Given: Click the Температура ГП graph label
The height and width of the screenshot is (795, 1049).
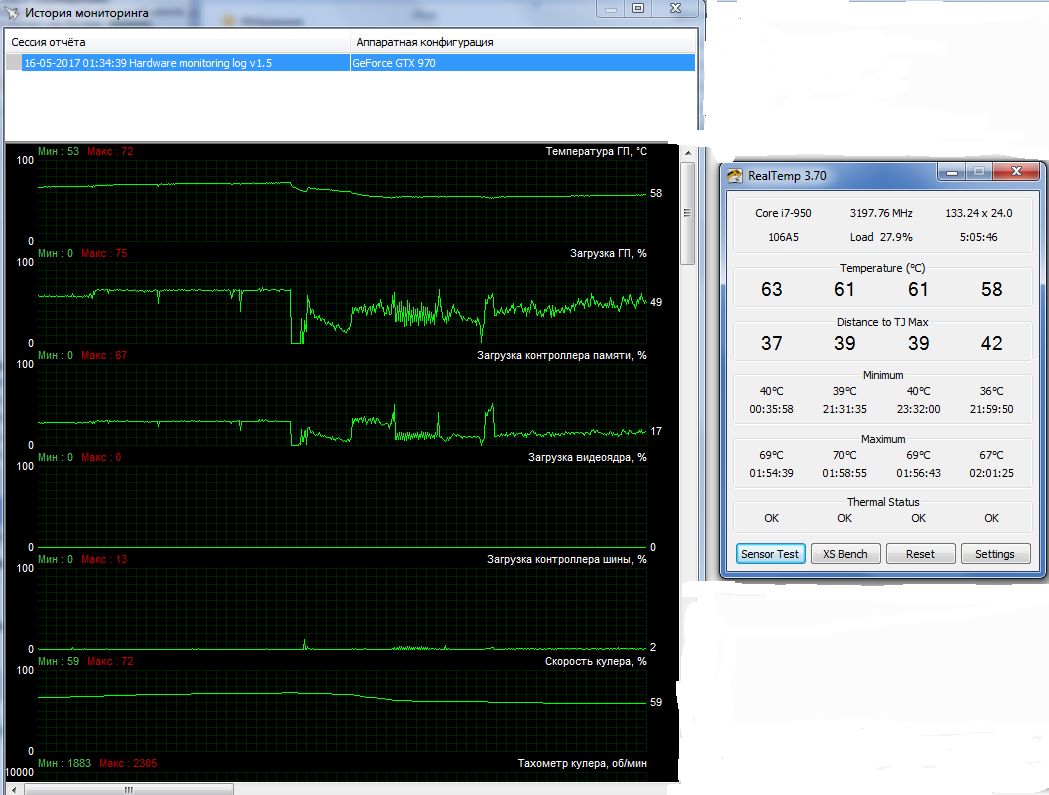Looking at the screenshot, I should (x=596, y=151).
